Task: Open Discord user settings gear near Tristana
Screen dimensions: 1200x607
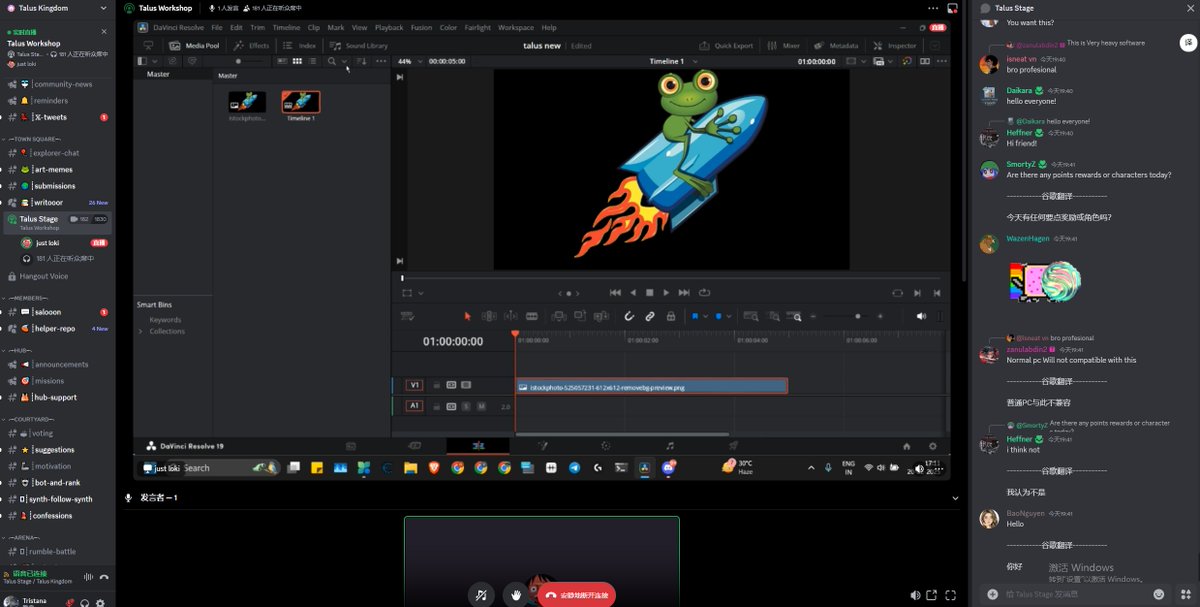Action: pyautogui.click(x=101, y=602)
